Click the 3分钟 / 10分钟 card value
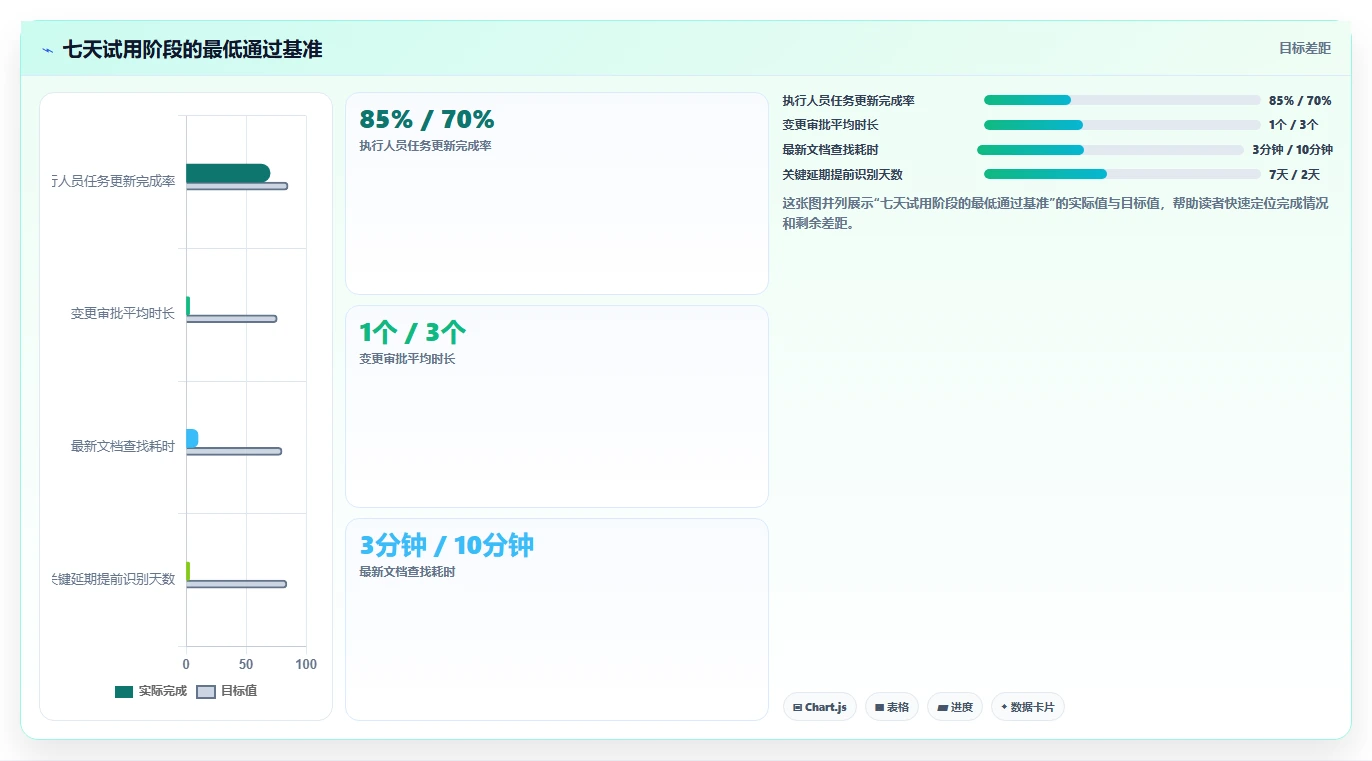1372x761 pixels. click(447, 546)
